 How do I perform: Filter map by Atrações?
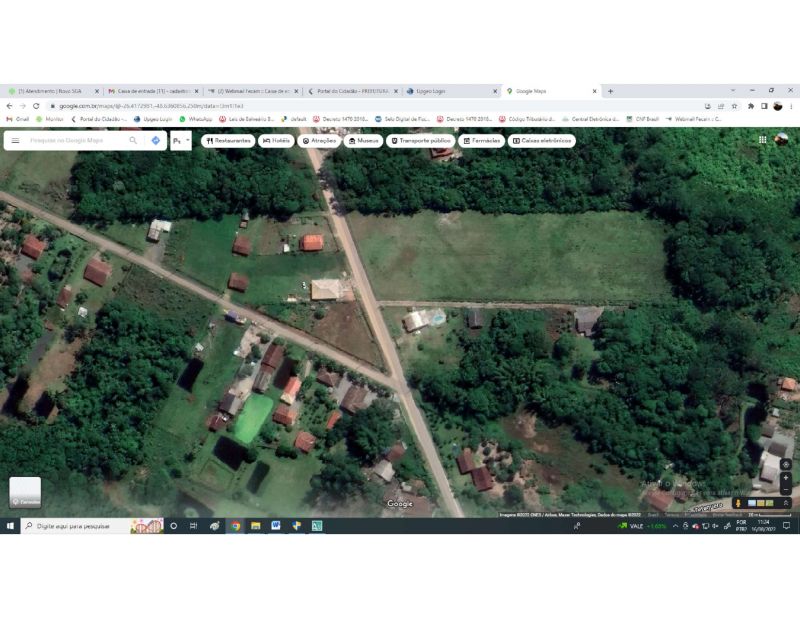[319, 141]
